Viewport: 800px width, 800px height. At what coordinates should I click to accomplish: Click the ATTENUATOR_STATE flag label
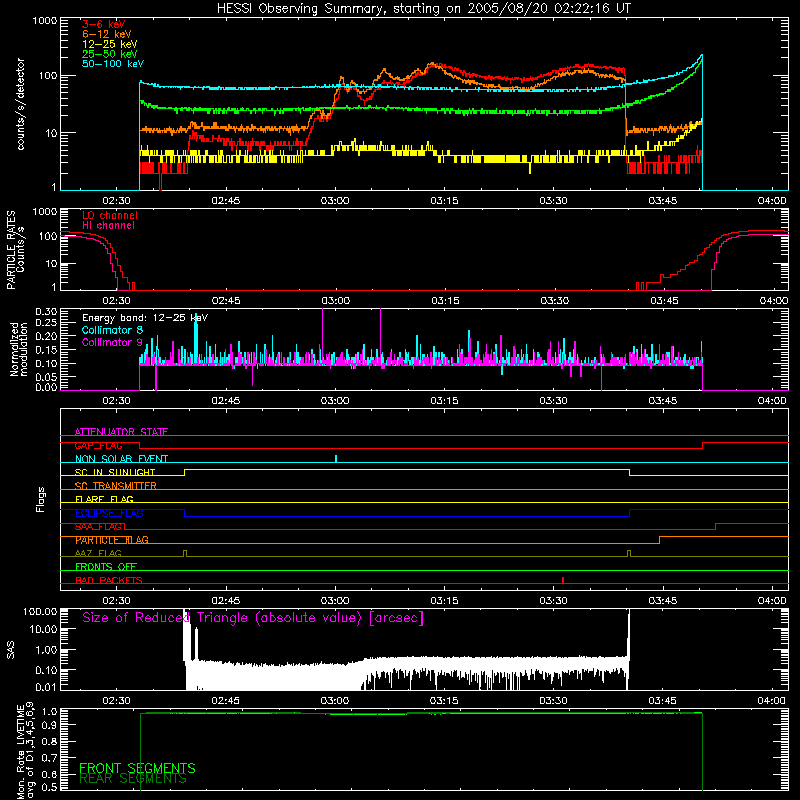pos(121,432)
